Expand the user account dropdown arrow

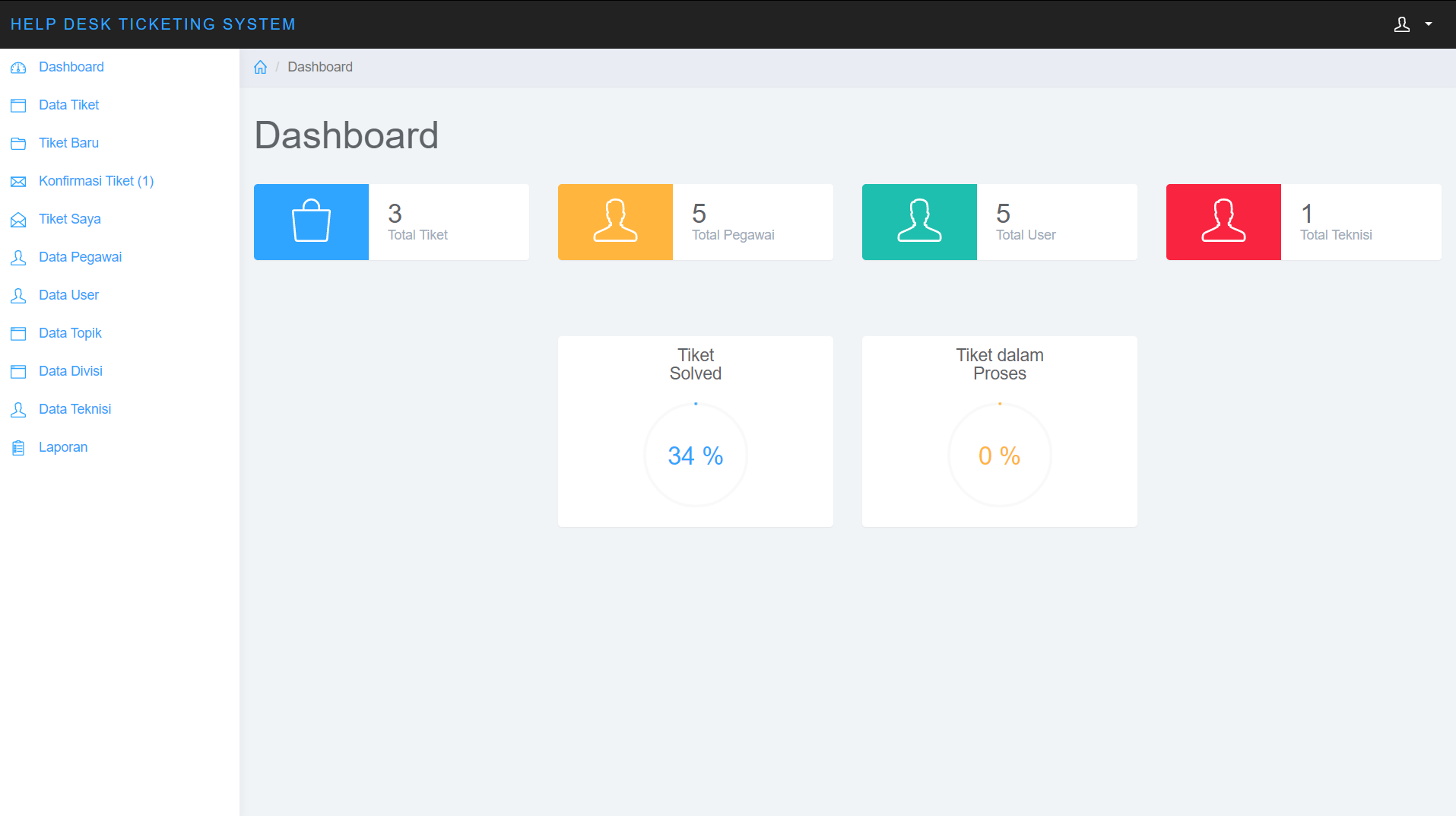click(x=1429, y=24)
